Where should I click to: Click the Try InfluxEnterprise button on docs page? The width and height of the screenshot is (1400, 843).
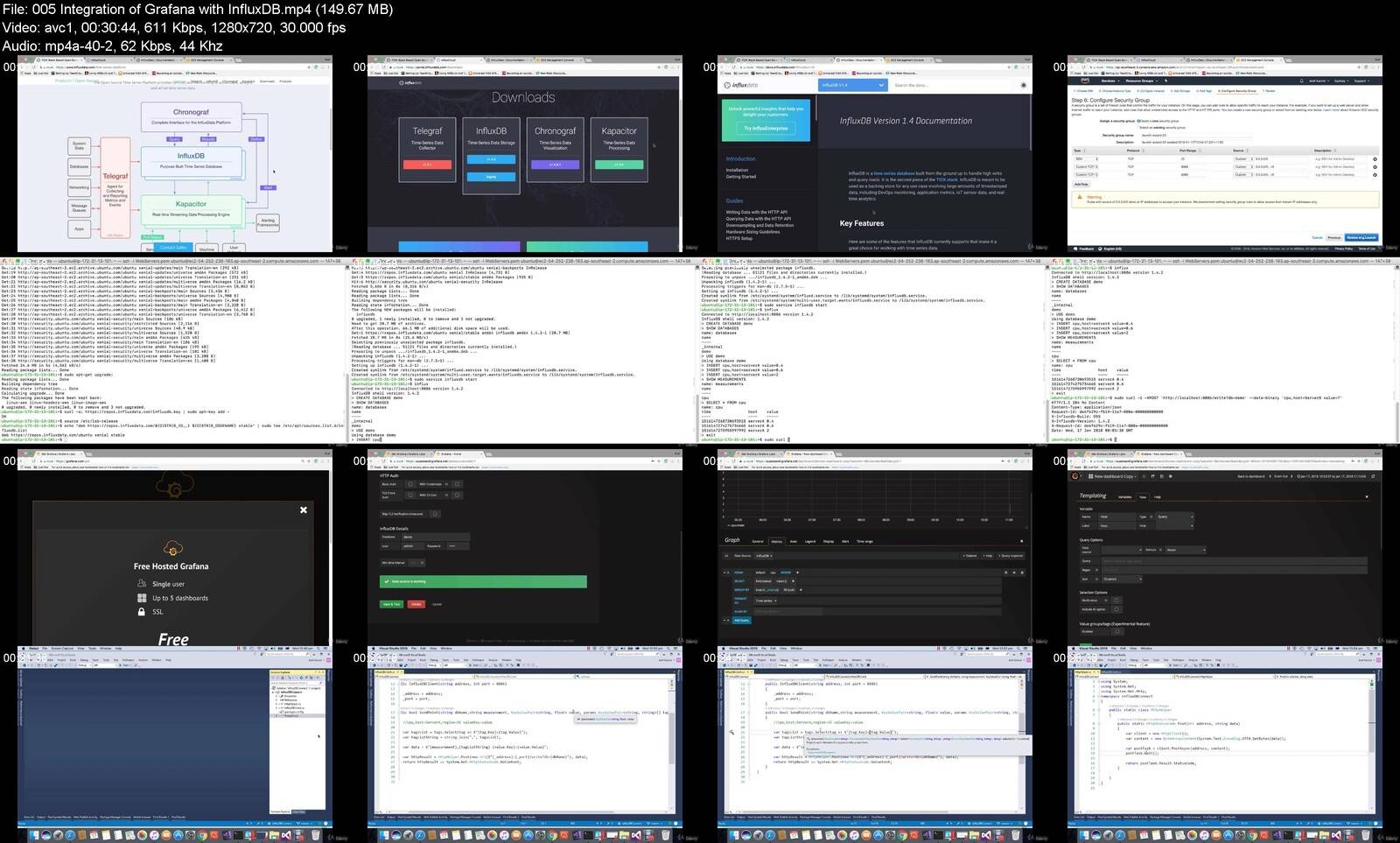click(x=766, y=129)
